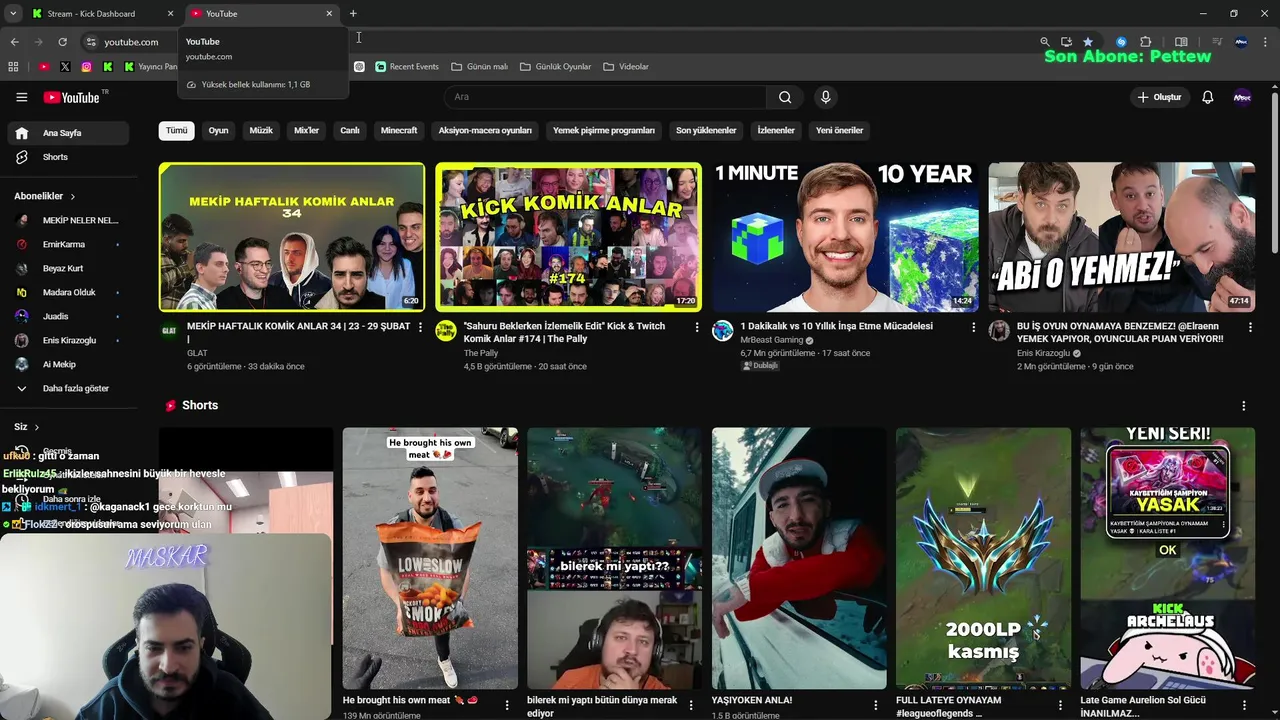Close the Stream - Kick Dashboard tab
The width and height of the screenshot is (1280, 720).
pyautogui.click(x=170, y=14)
